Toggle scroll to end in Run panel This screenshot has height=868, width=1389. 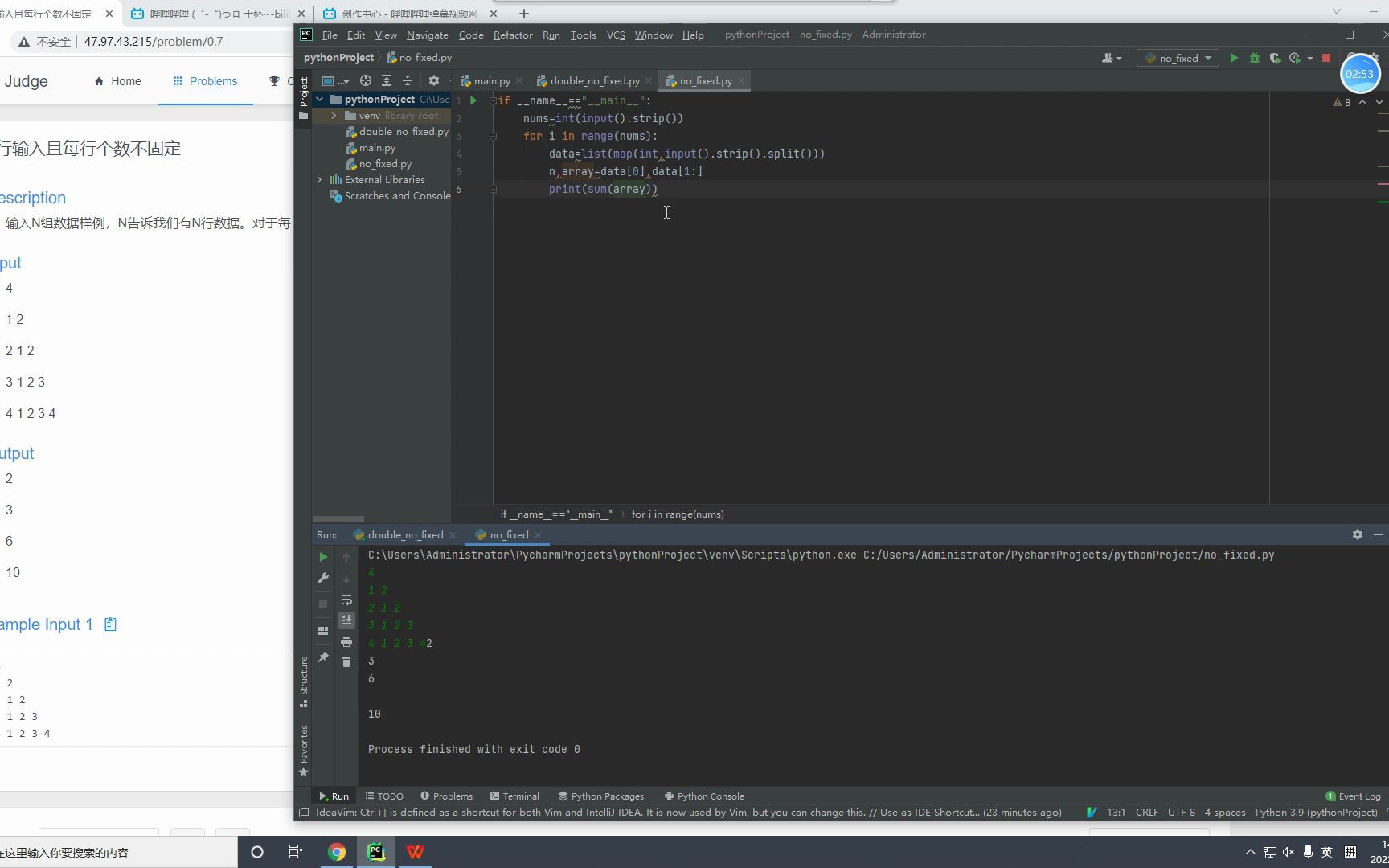346,620
